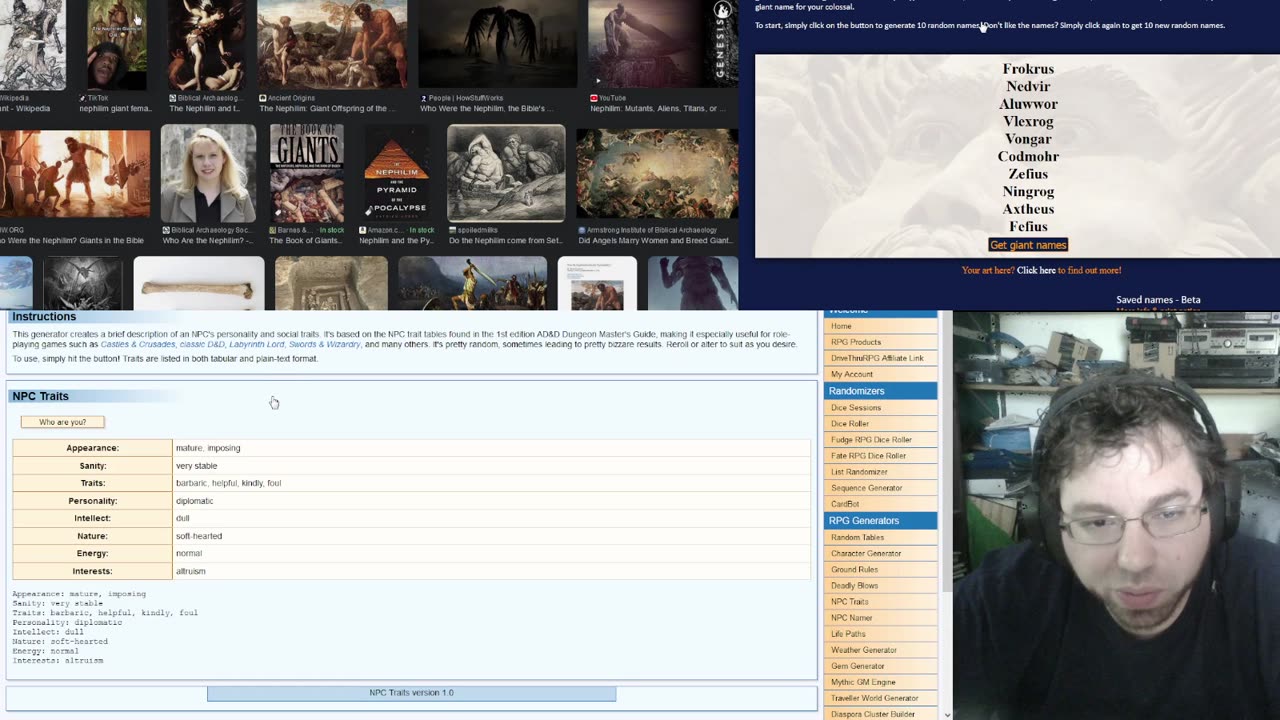Image resolution: width=1280 pixels, height=720 pixels.
Task: Open the blonde woman portrait image result
Action: click(x=208, y=173)
